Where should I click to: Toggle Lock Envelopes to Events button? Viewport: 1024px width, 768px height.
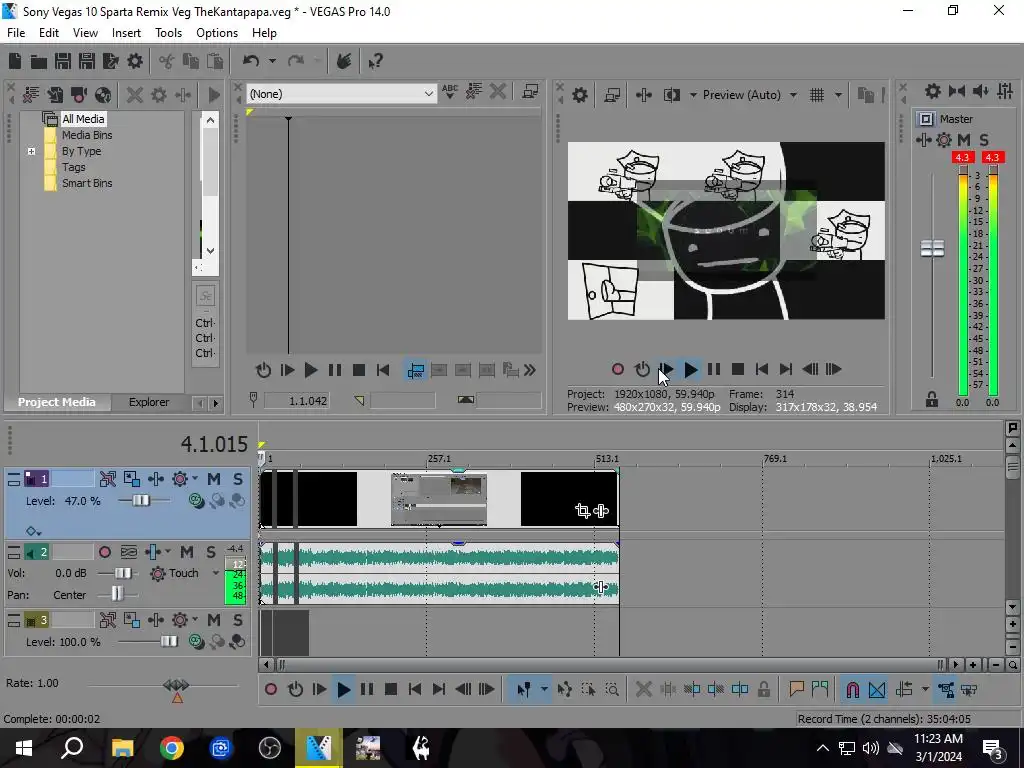point(946,689)
